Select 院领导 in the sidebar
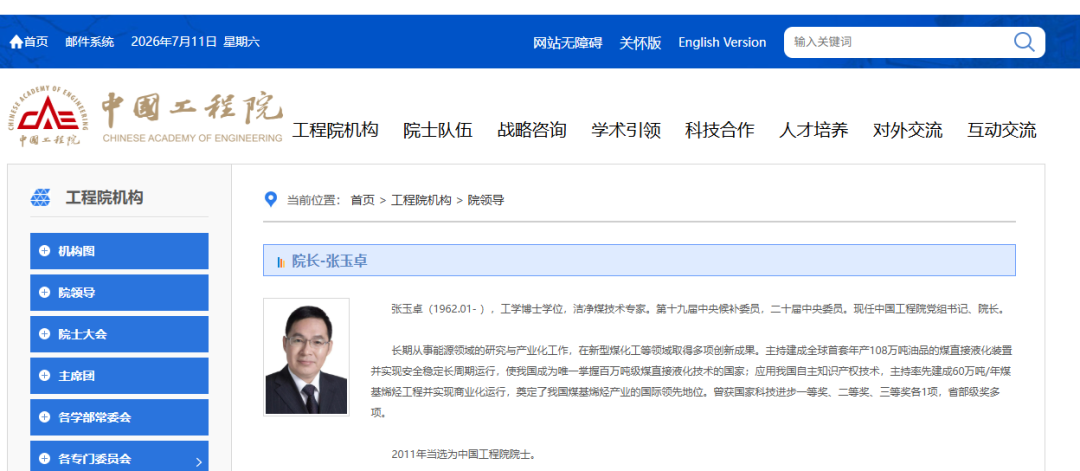 tap(119, 293)
